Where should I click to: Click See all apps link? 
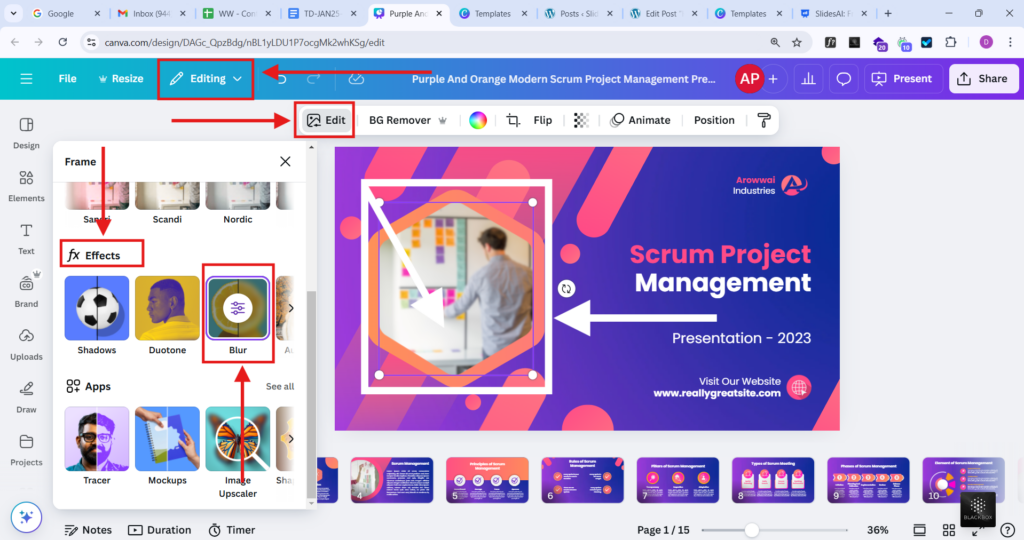pyautogui.click(x=280, y=387)
